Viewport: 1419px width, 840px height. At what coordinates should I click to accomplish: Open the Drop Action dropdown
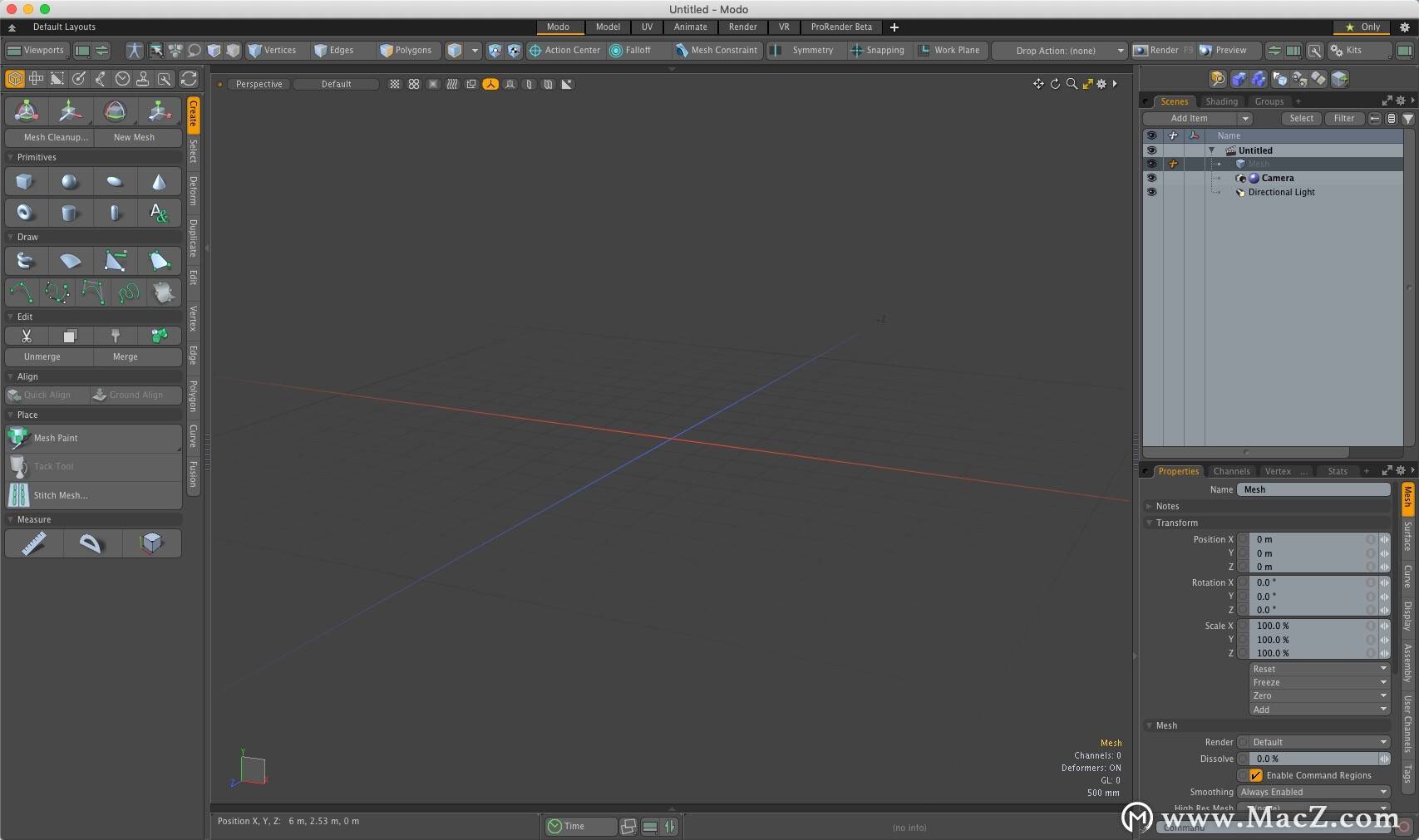tap(1060, 51)
